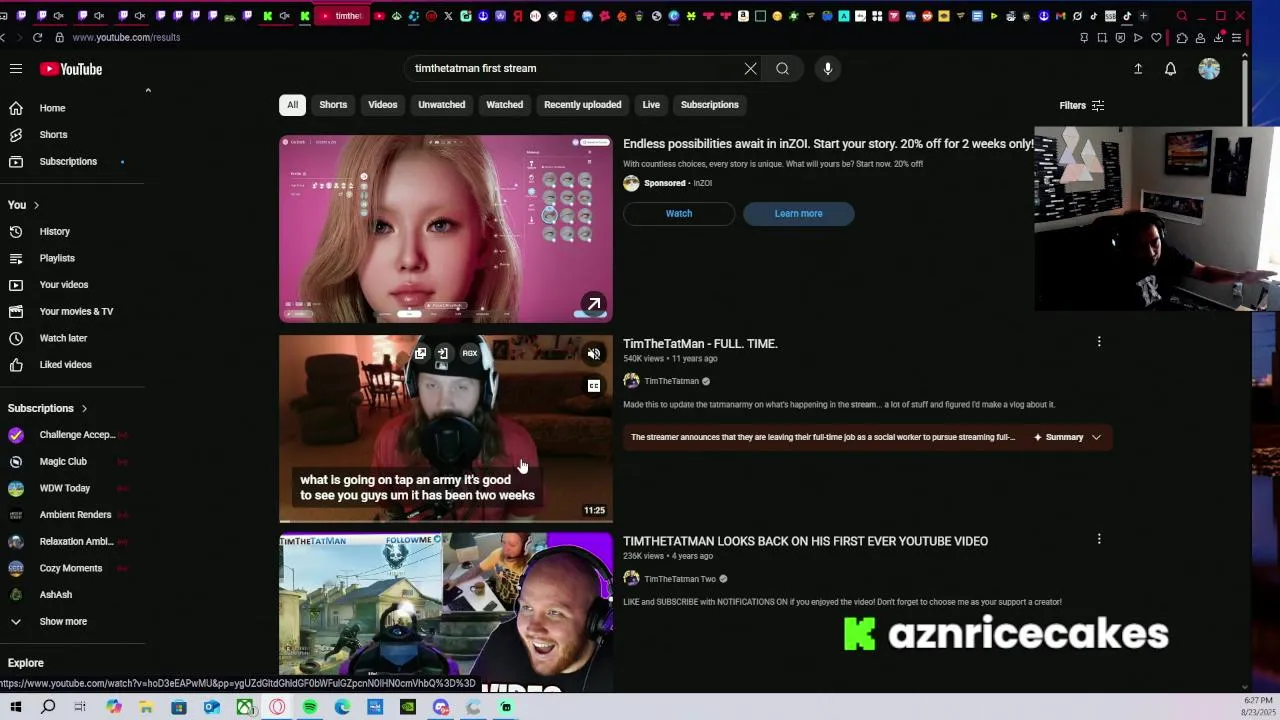
Task: Open the Opera snapshot tool icon
Action: click(x=1102, y=38)
